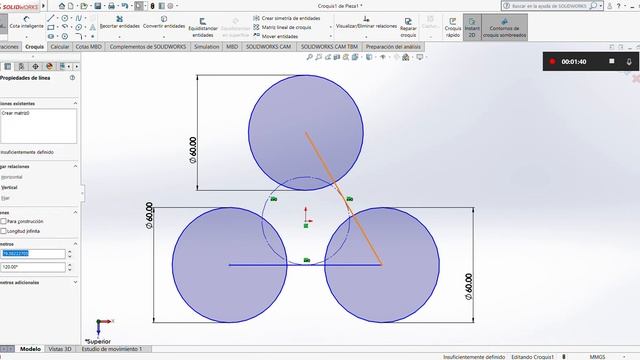This screenshot has height=360, width=640.
Task: Open the Open file dropdown arrow
Action: (90, 6)
